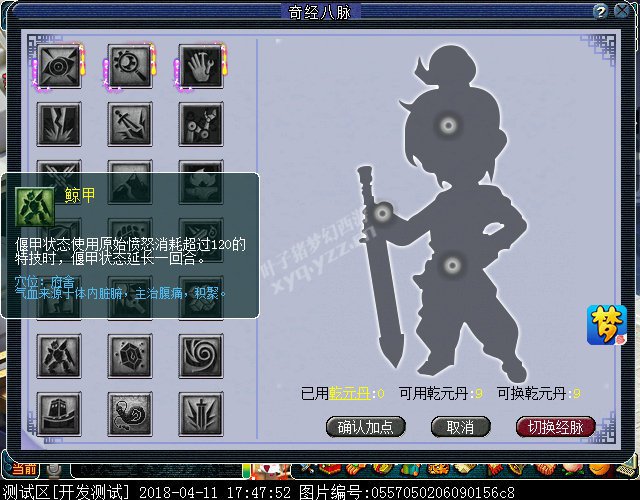This screenshot has height=500, width=640.
Task: Close the 奇经八脉 window
Action: (x=622, y=10)
